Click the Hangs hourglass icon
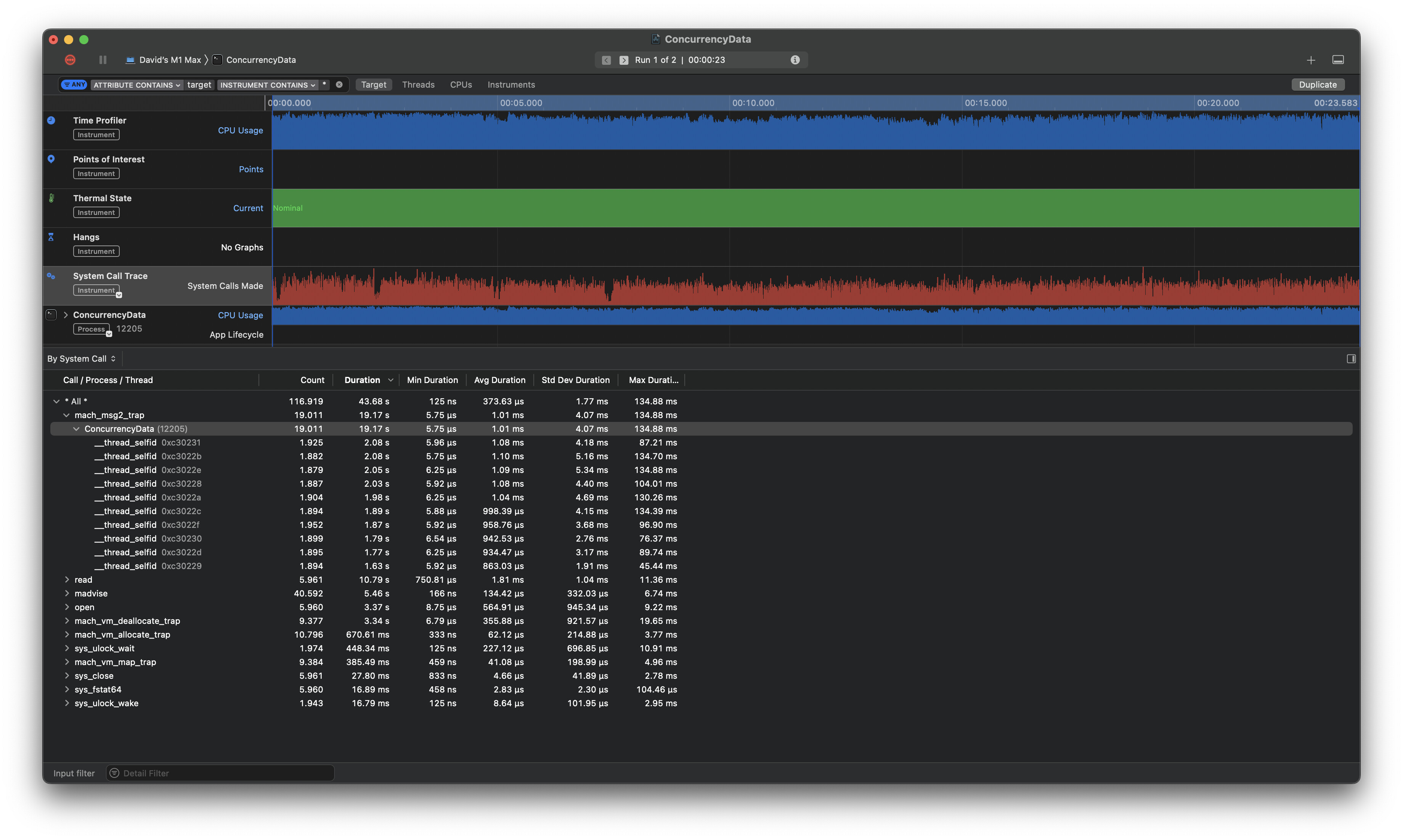The width and height of the screenshot is (1403, 840). (x=51, y=237)
